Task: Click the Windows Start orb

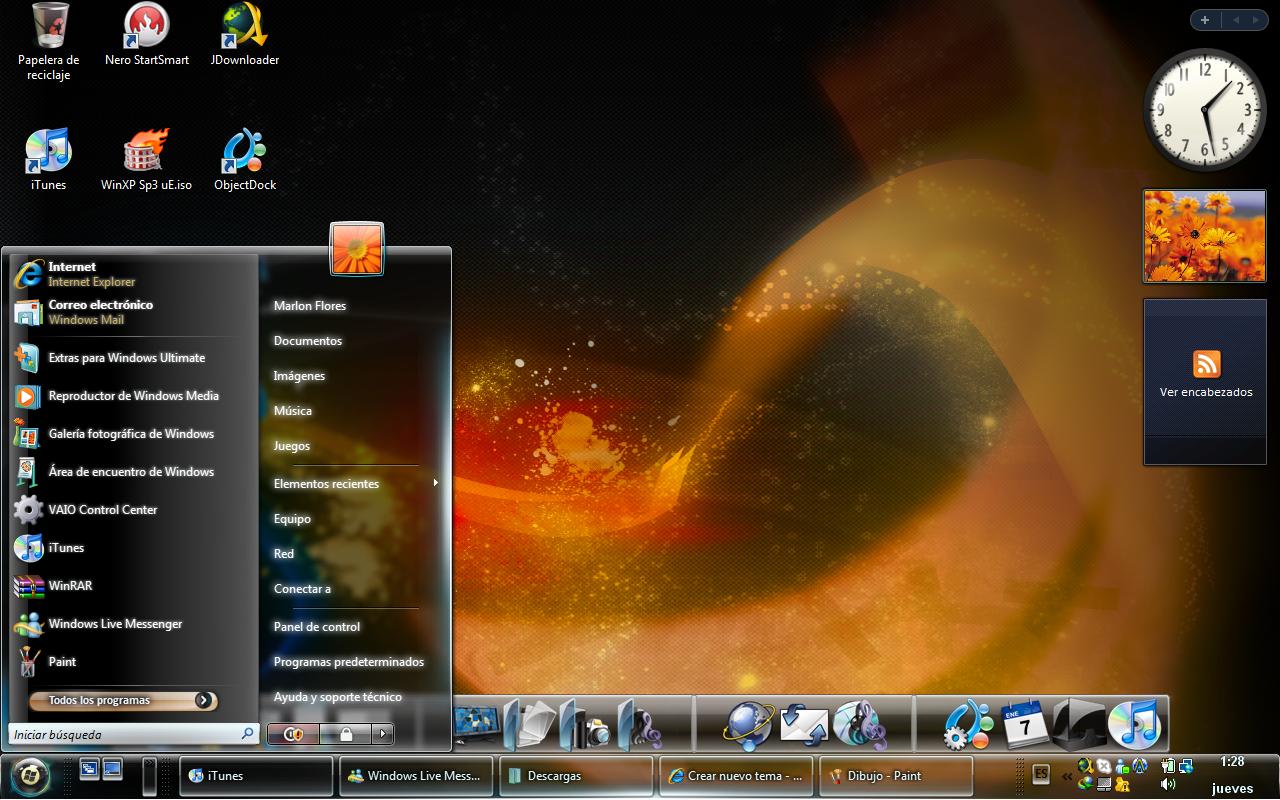Action: pos(31,775)
